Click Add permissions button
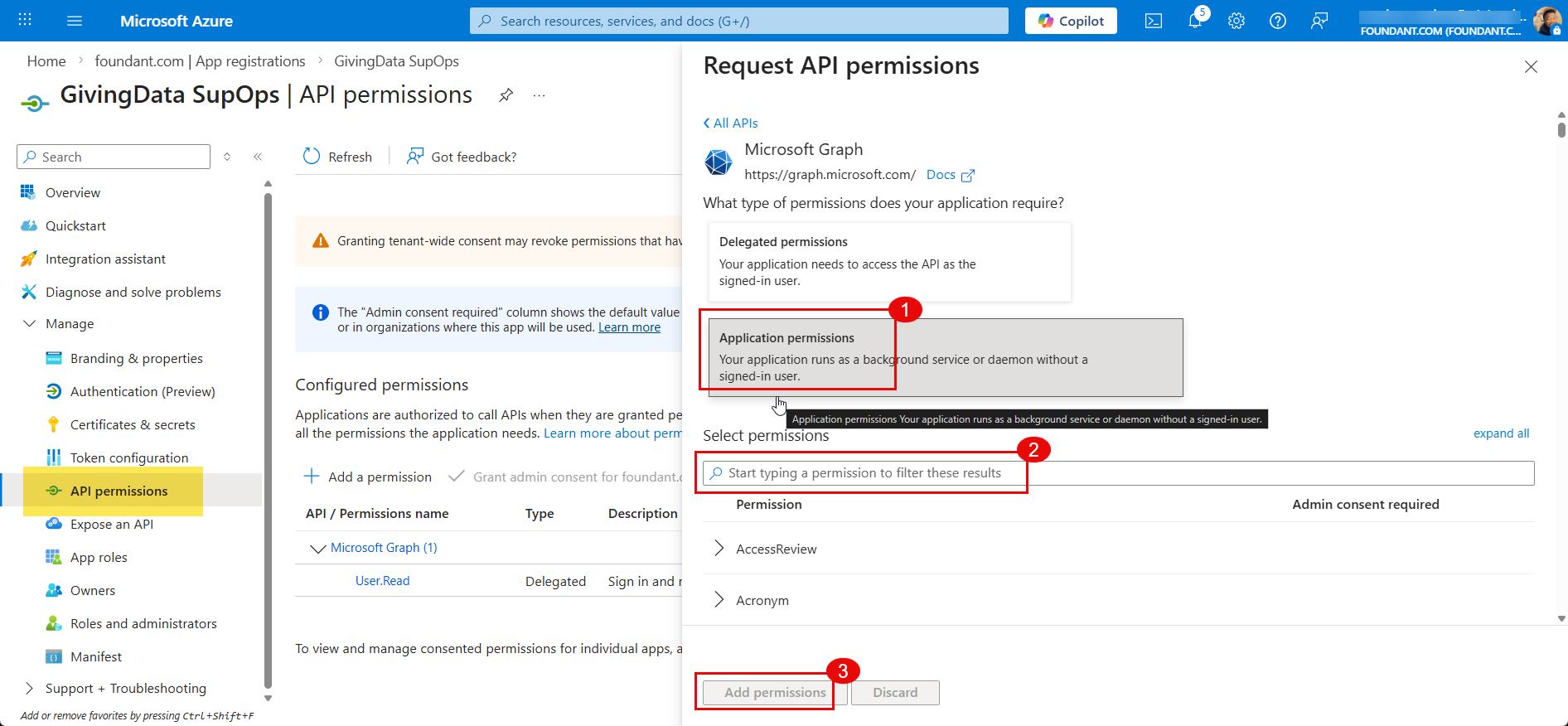 click(x=775, y=693)
